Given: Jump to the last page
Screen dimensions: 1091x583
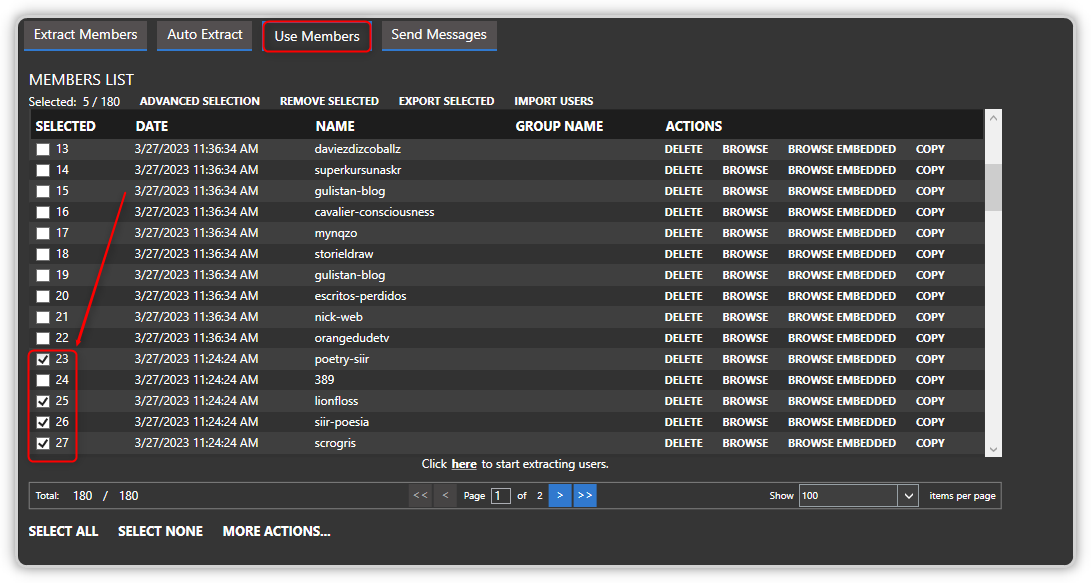Looking at the screenshot, I should pos(585,495).
